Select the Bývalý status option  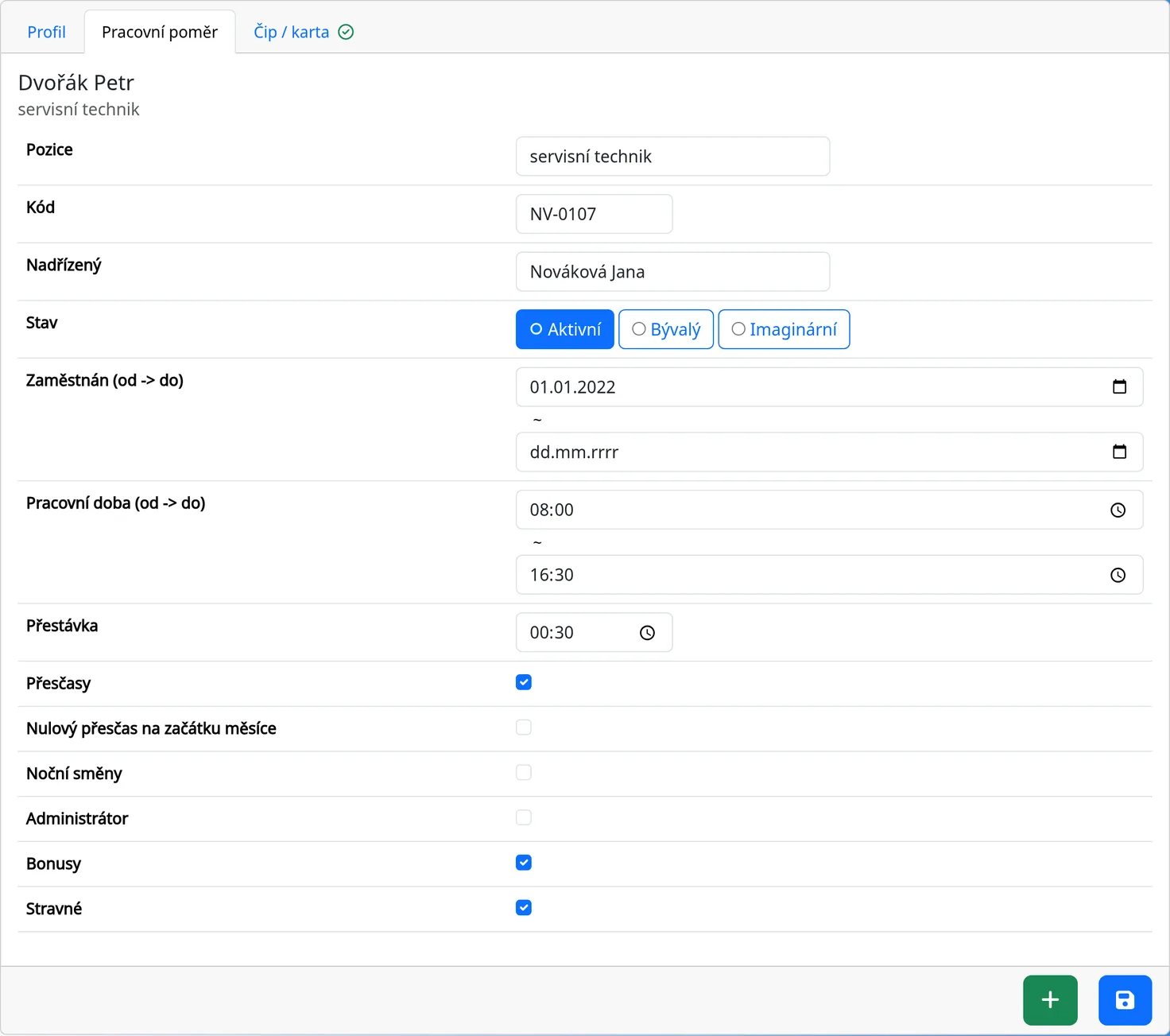click(x=666, y=329)
